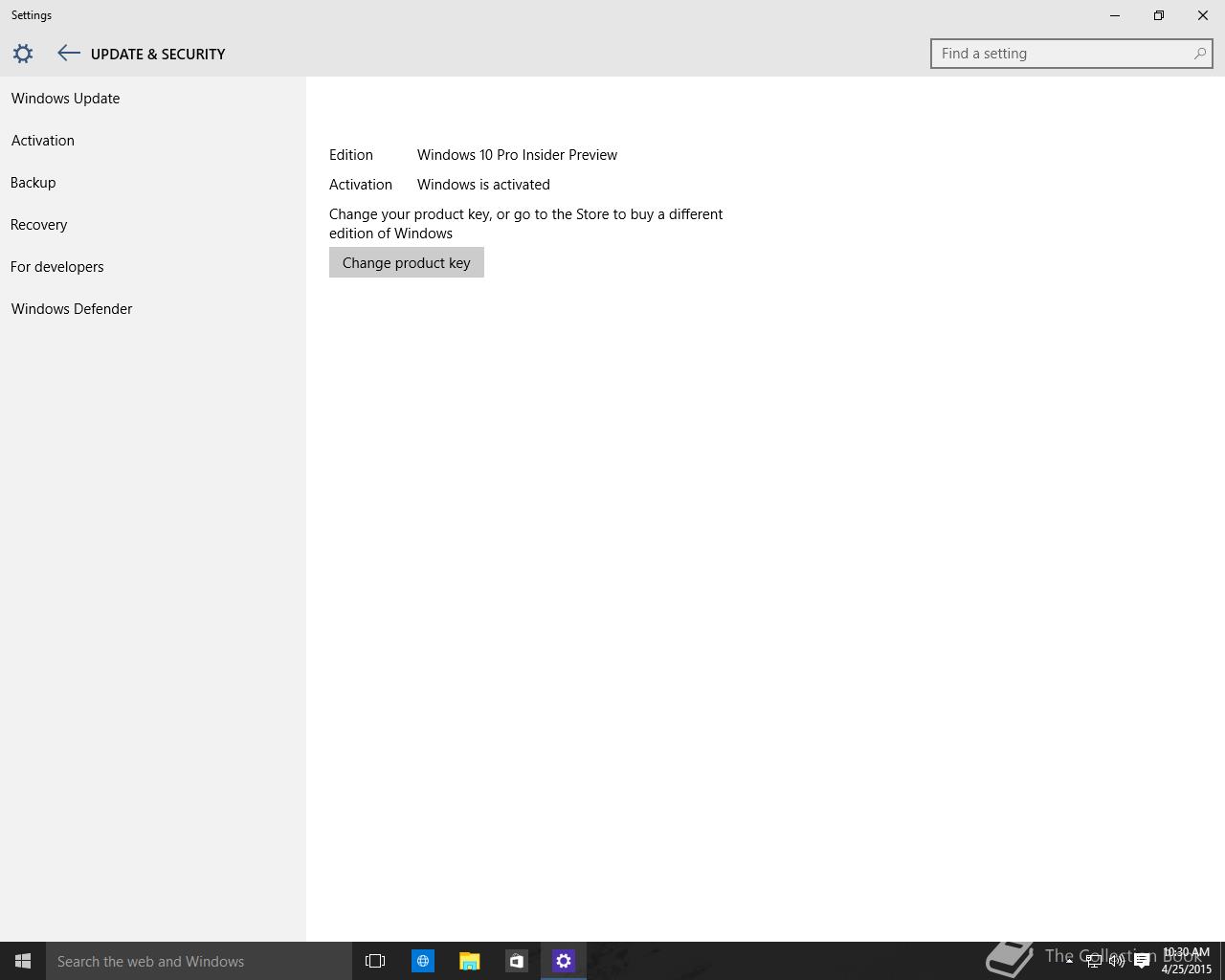Screen dimensions: 1225x980
Task: Click the Settings app taskbar icon
Action: (564, 961)
